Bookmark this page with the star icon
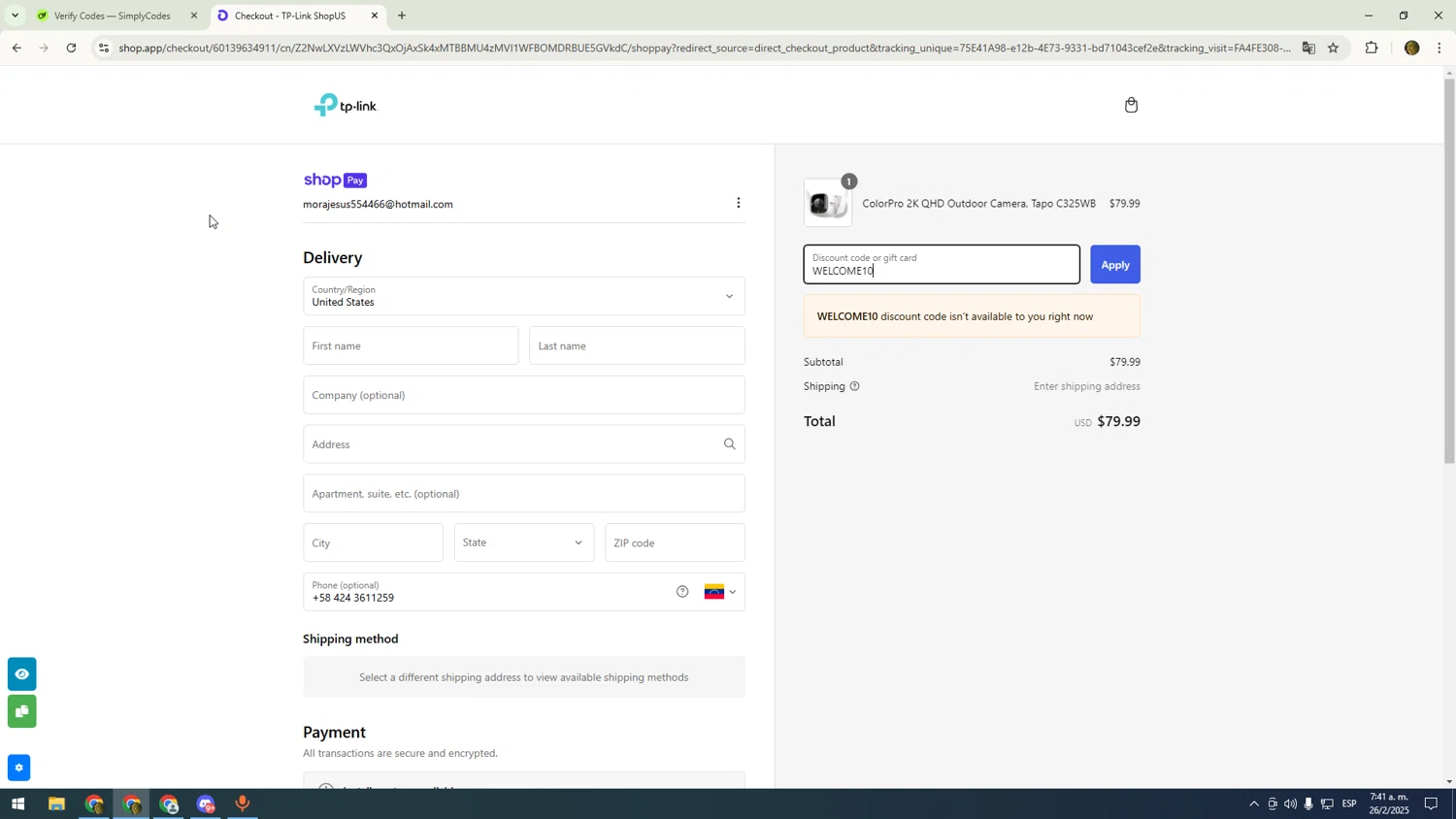The image size is (1456, 819). tap(1333, 48)
